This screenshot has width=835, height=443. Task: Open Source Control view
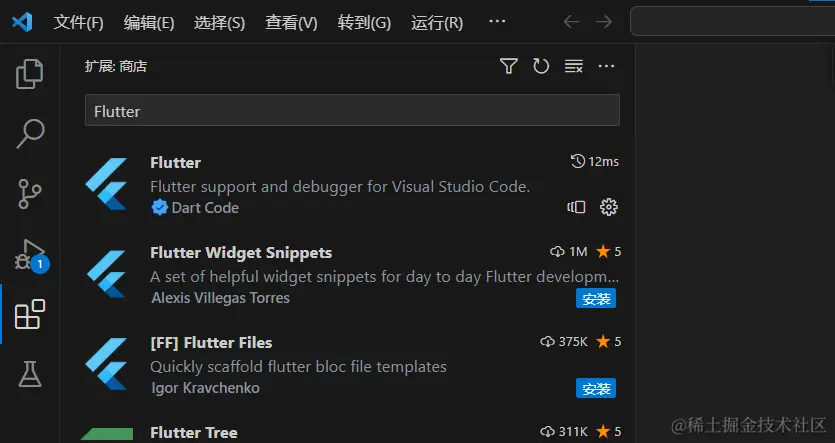30,194
